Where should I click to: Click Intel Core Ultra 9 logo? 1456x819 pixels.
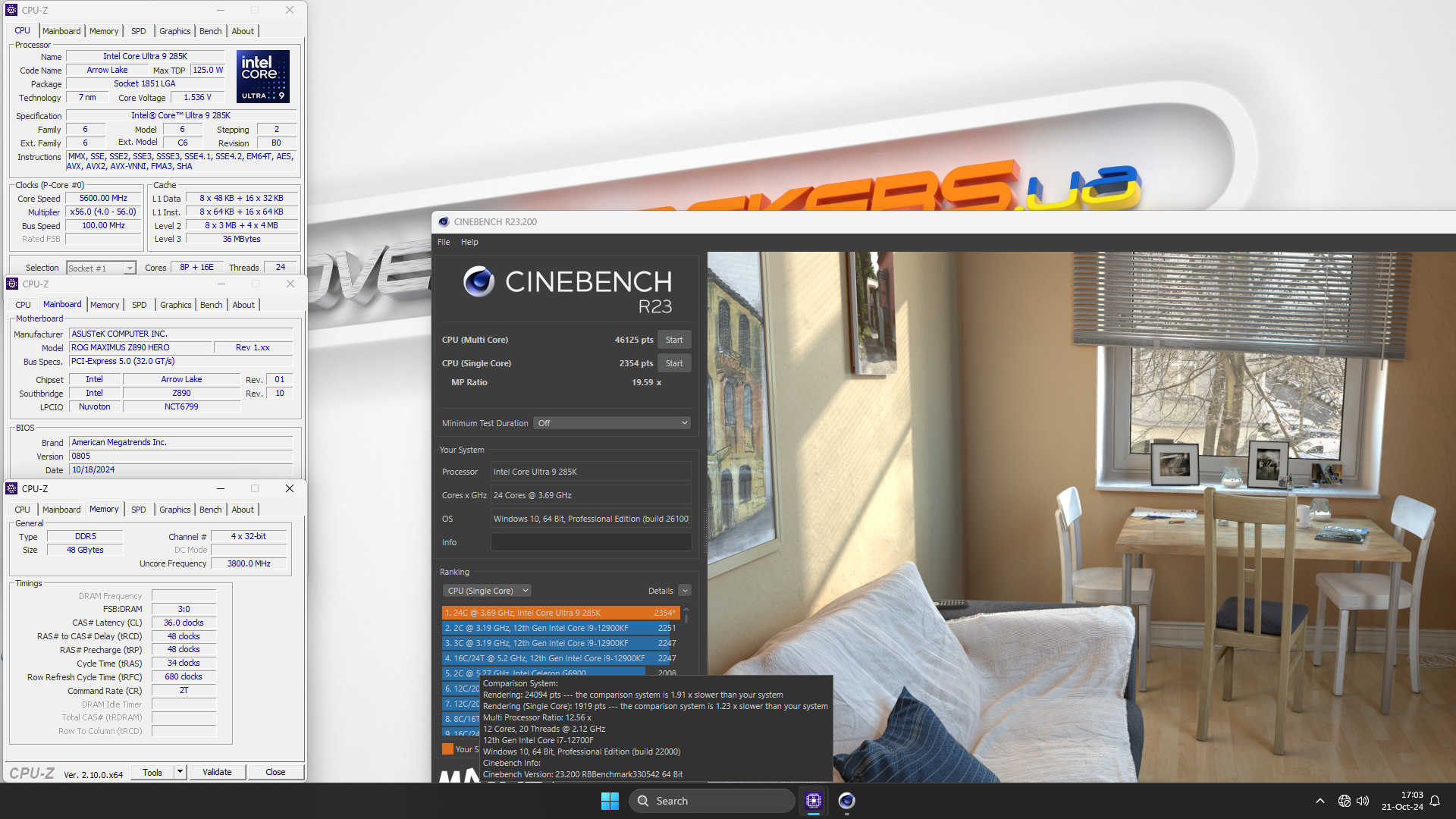tap(263, 77)
